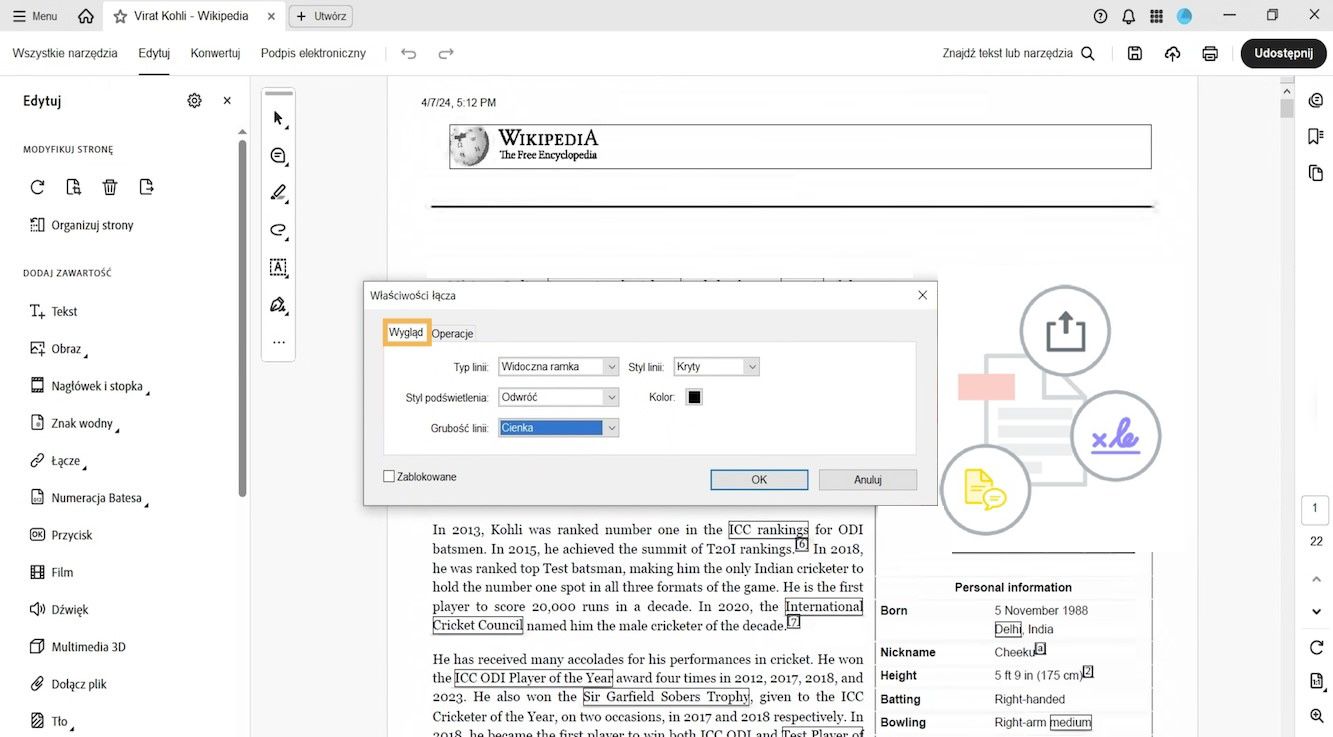Pick the highlighter pen tool

[279, 193]
